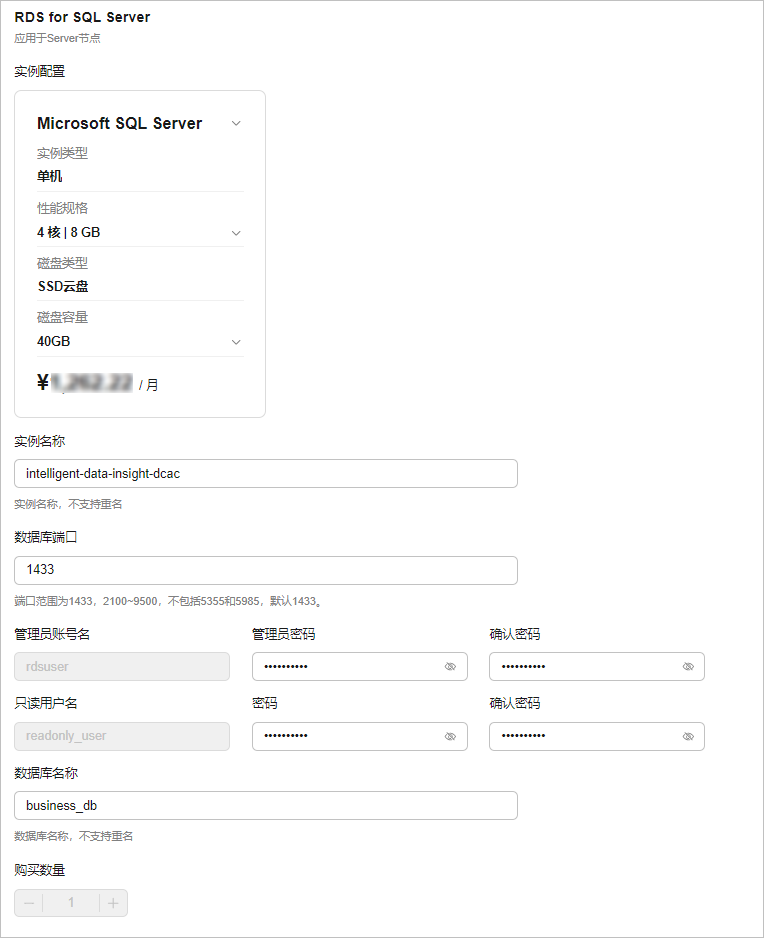Click the 管理员密码 password field
Viewport: 764px width, 938px height.
tap(360, 666)
